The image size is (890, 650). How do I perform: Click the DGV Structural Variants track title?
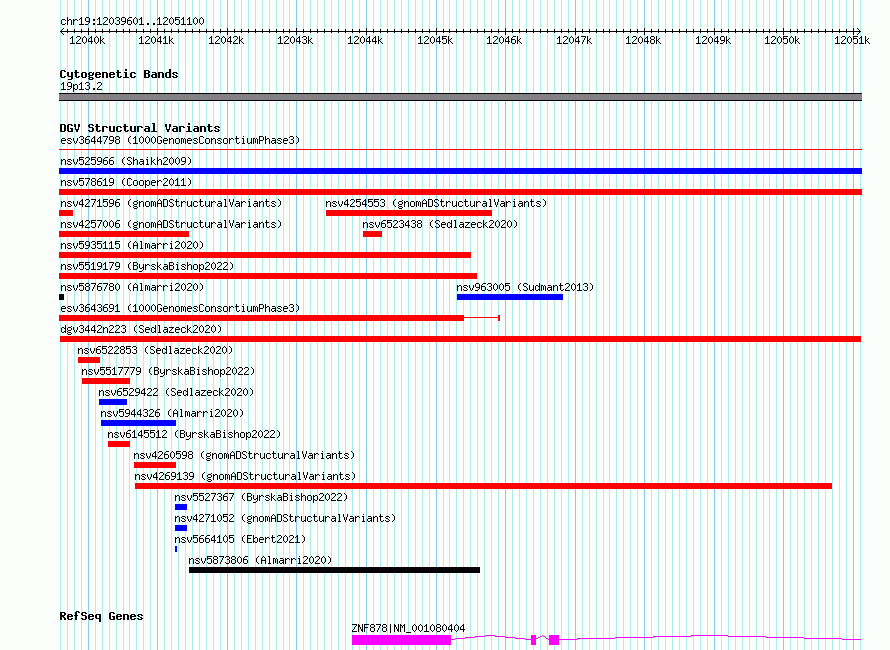click(x=140, y=128)
